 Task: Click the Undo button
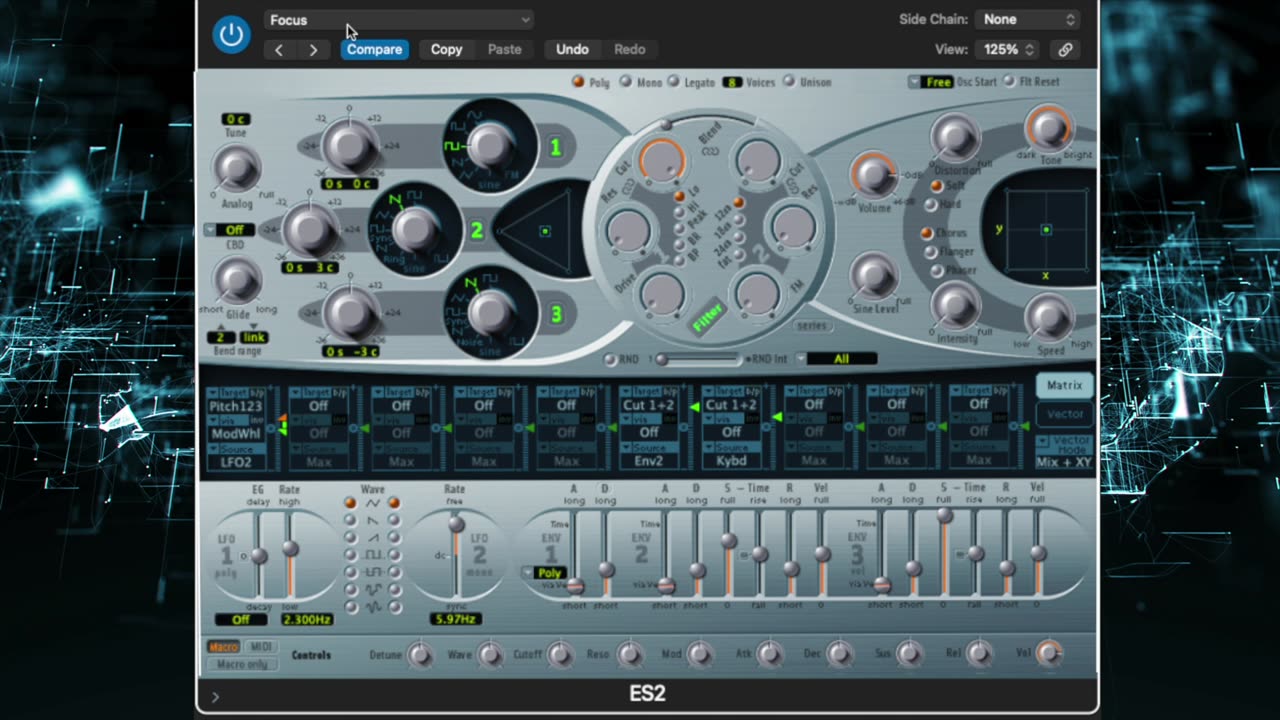point(572,49)
